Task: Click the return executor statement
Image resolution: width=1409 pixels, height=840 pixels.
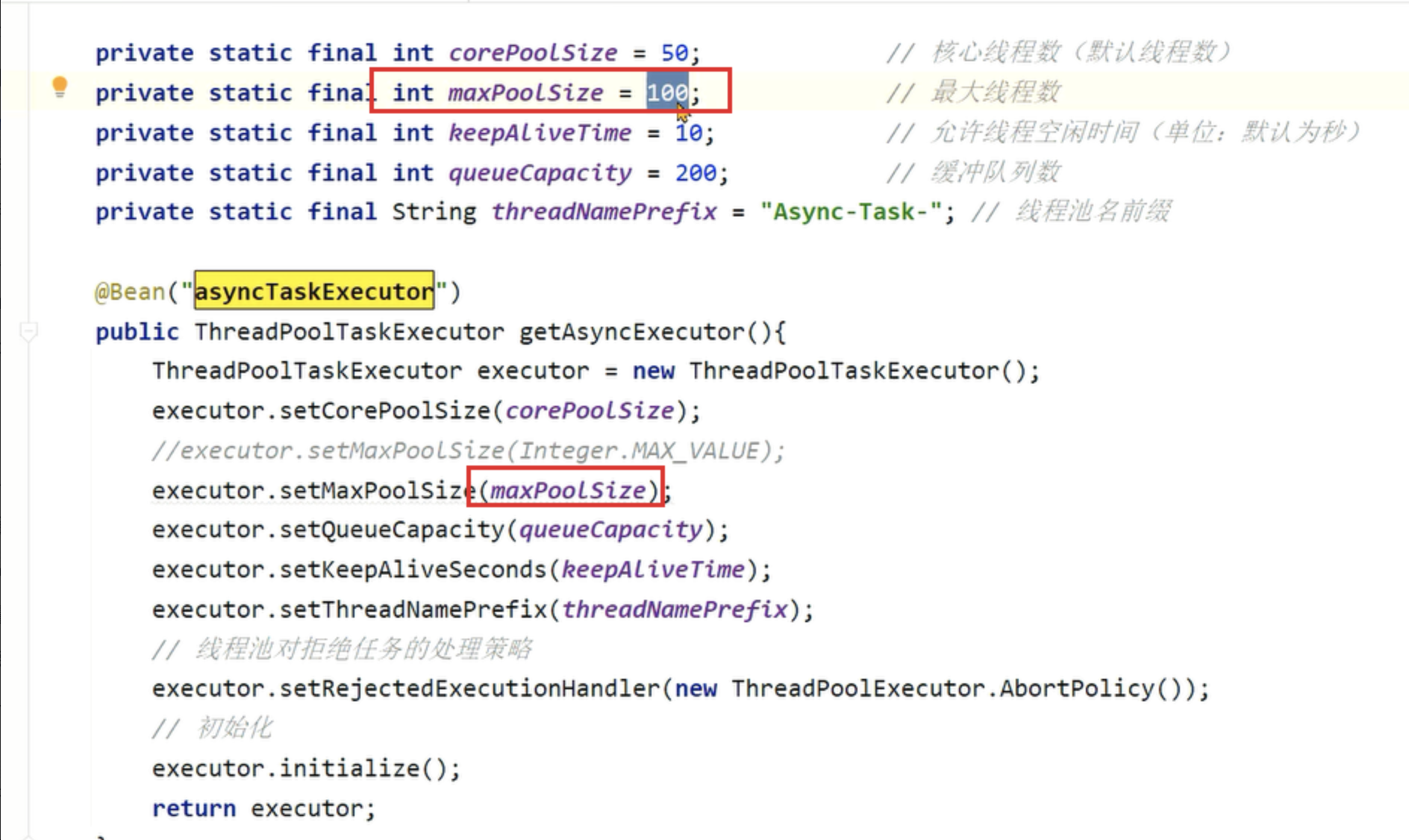Action: pos(263,808)
